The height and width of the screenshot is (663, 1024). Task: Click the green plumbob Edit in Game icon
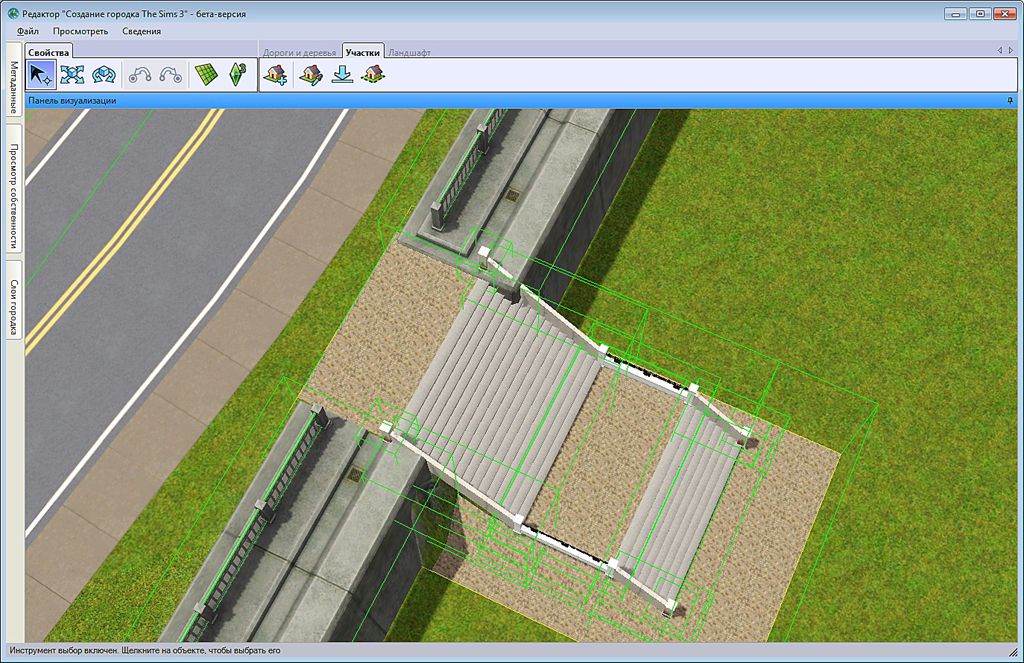coord(237,74)
